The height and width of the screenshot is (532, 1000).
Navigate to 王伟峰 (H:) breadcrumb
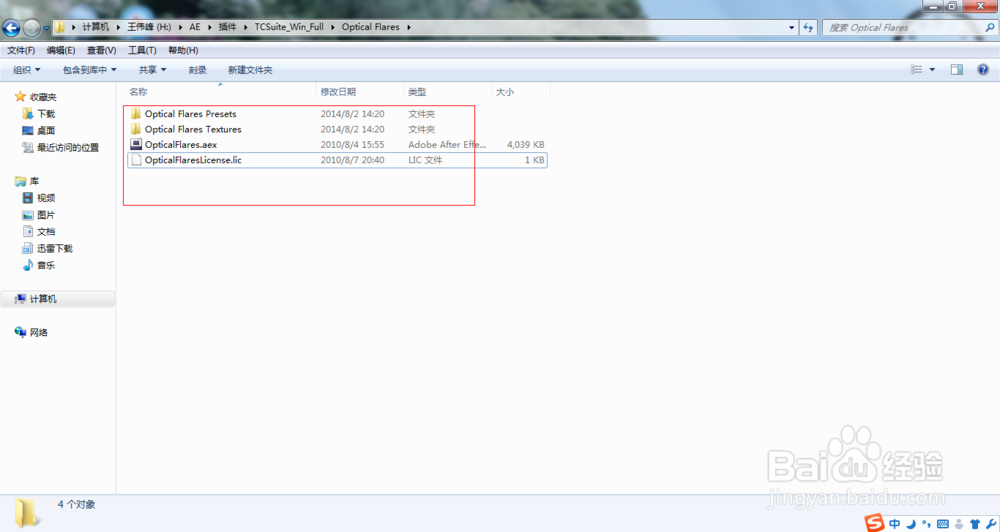pyautogui.click(x=149, y=27)
